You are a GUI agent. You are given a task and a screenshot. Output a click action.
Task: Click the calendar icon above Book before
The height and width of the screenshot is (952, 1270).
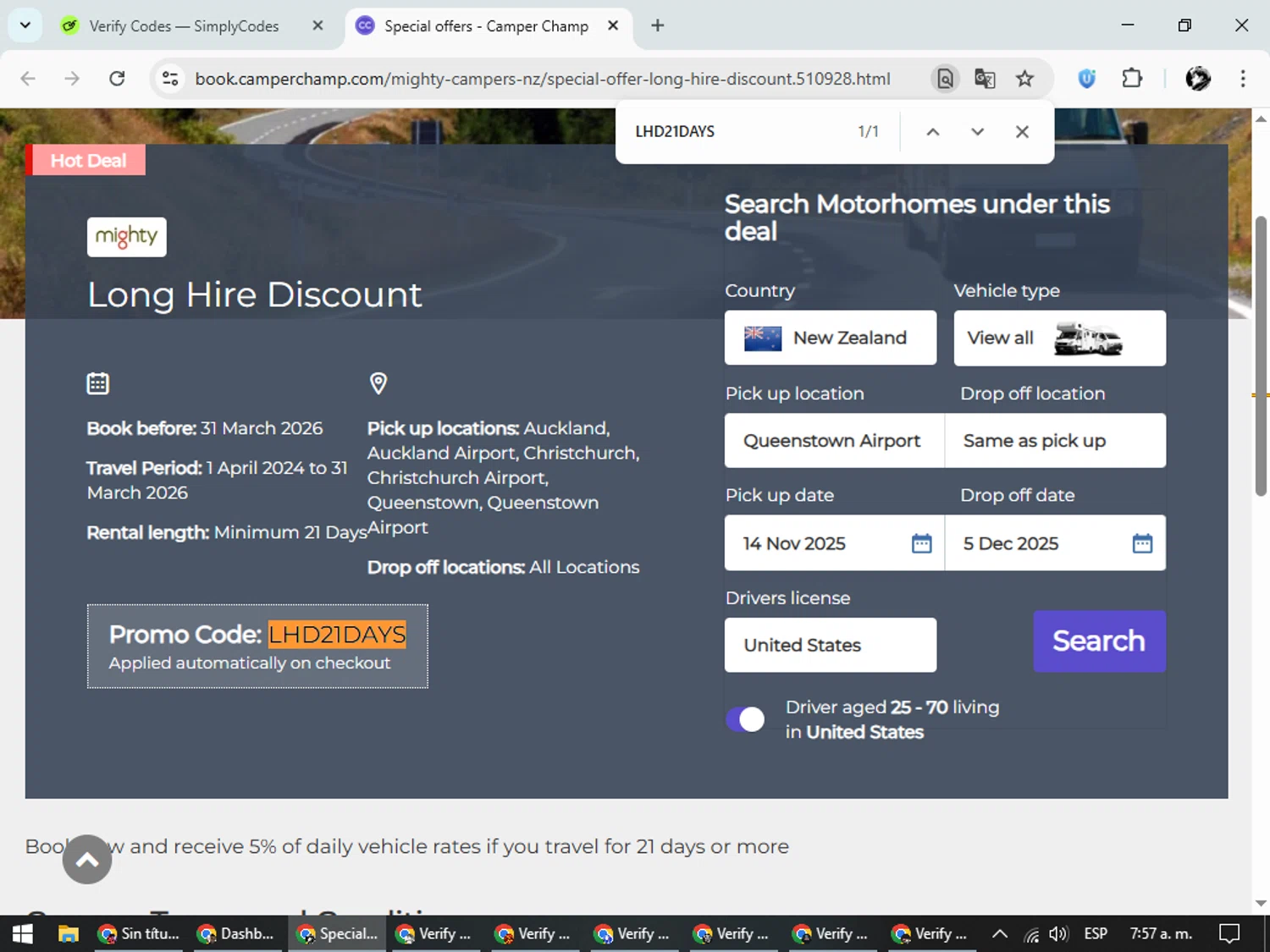[x=98, y=383]
